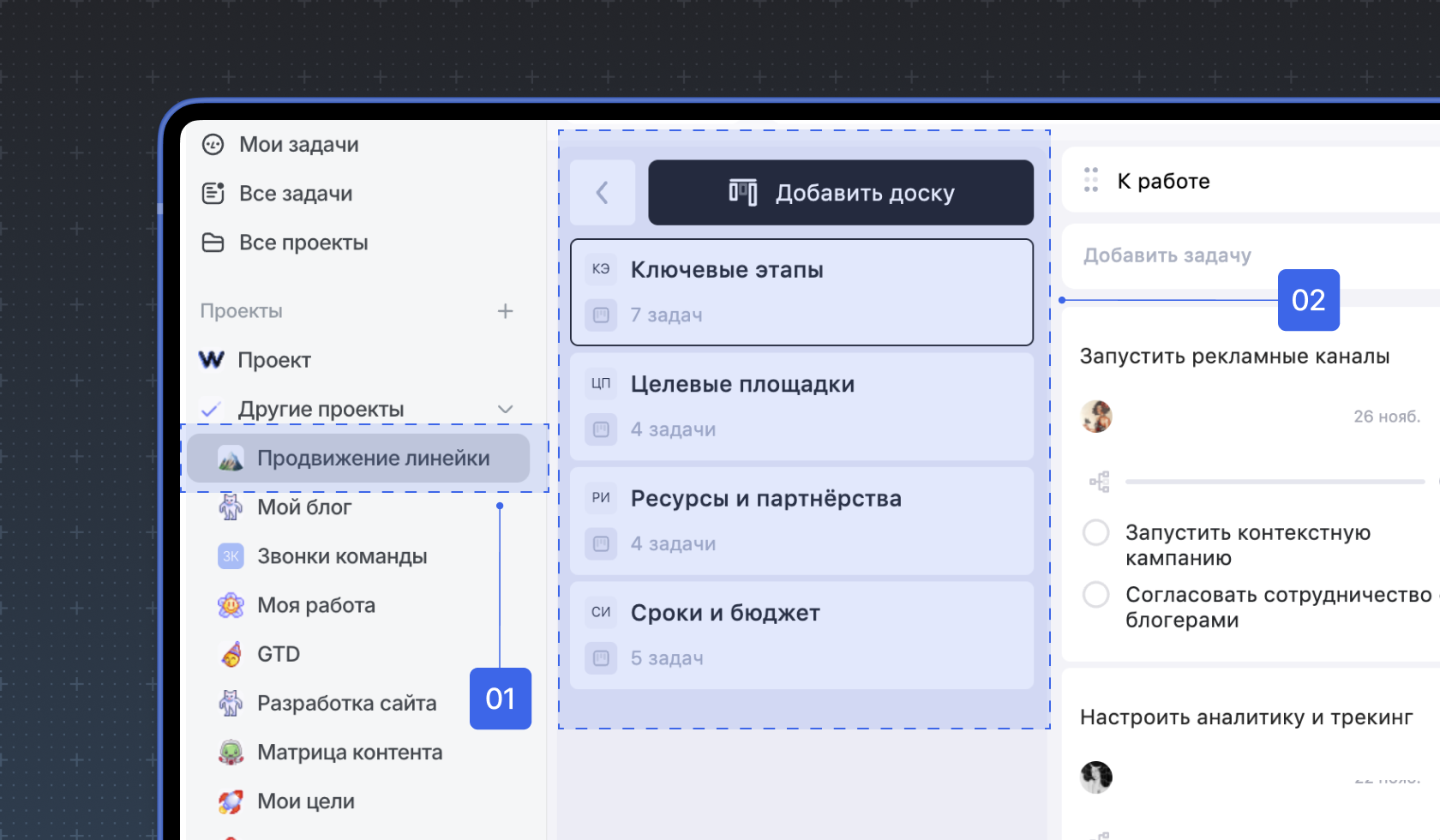Click the rocket icon next to Мои цели
The image size is (1440, 840).
point(230,801)
